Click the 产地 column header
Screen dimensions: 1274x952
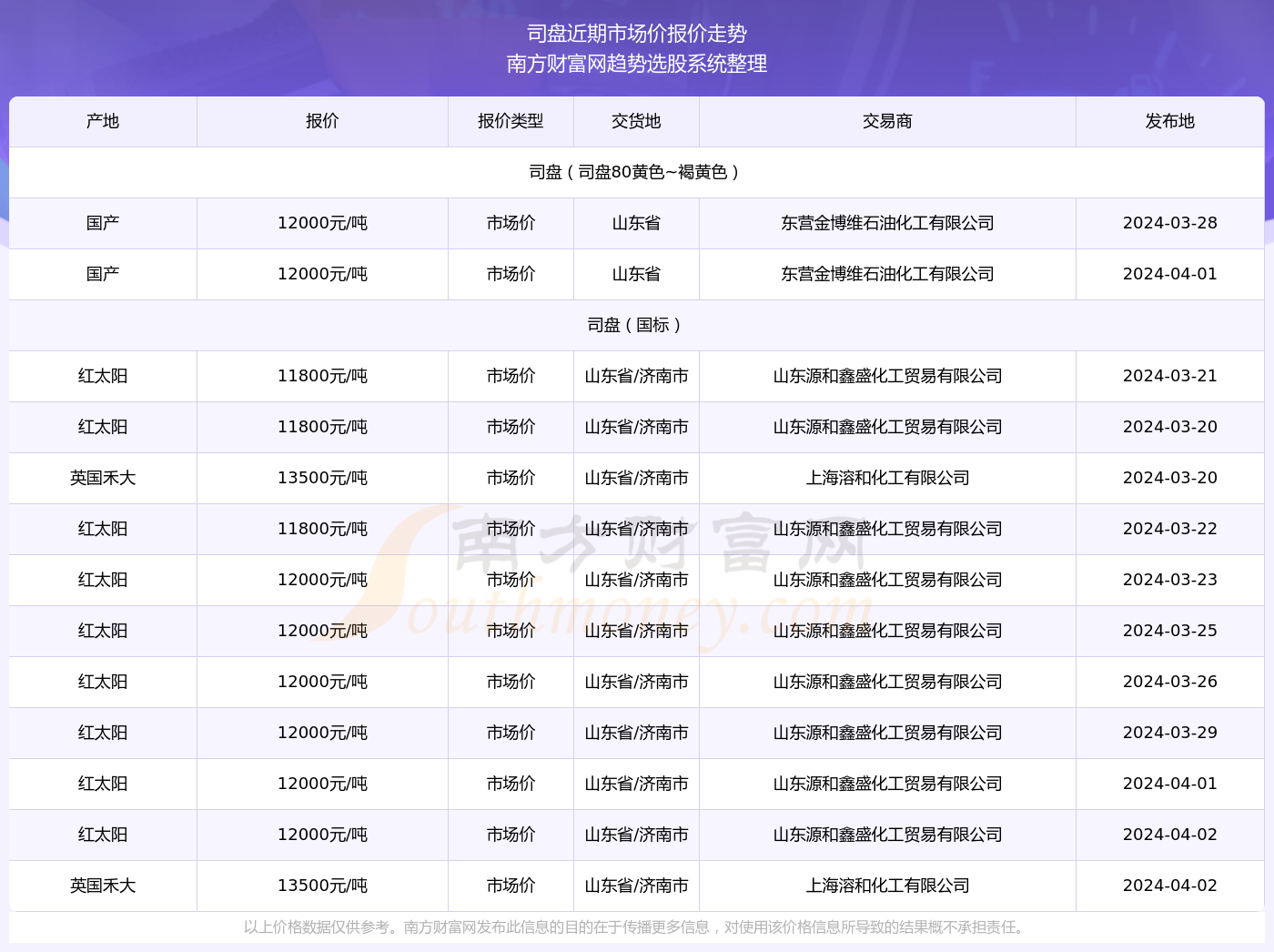coord(103,121)
